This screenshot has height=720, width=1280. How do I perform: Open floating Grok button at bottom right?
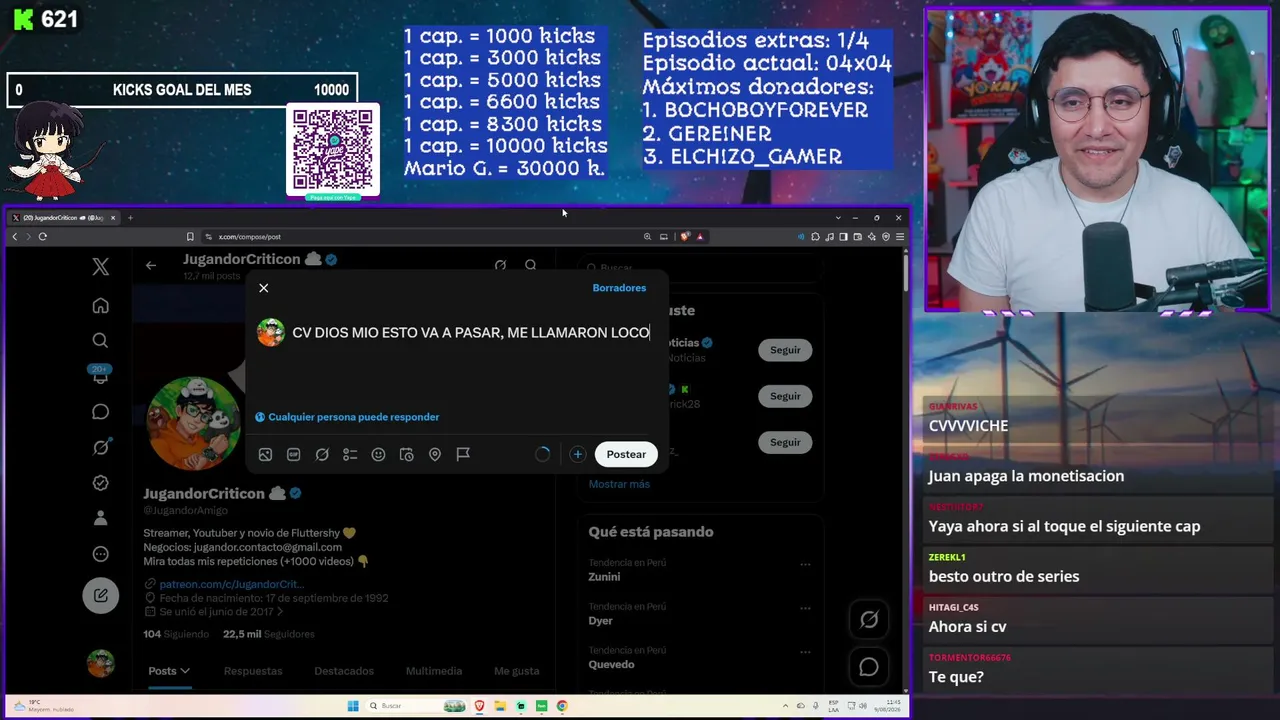[869, 620]
